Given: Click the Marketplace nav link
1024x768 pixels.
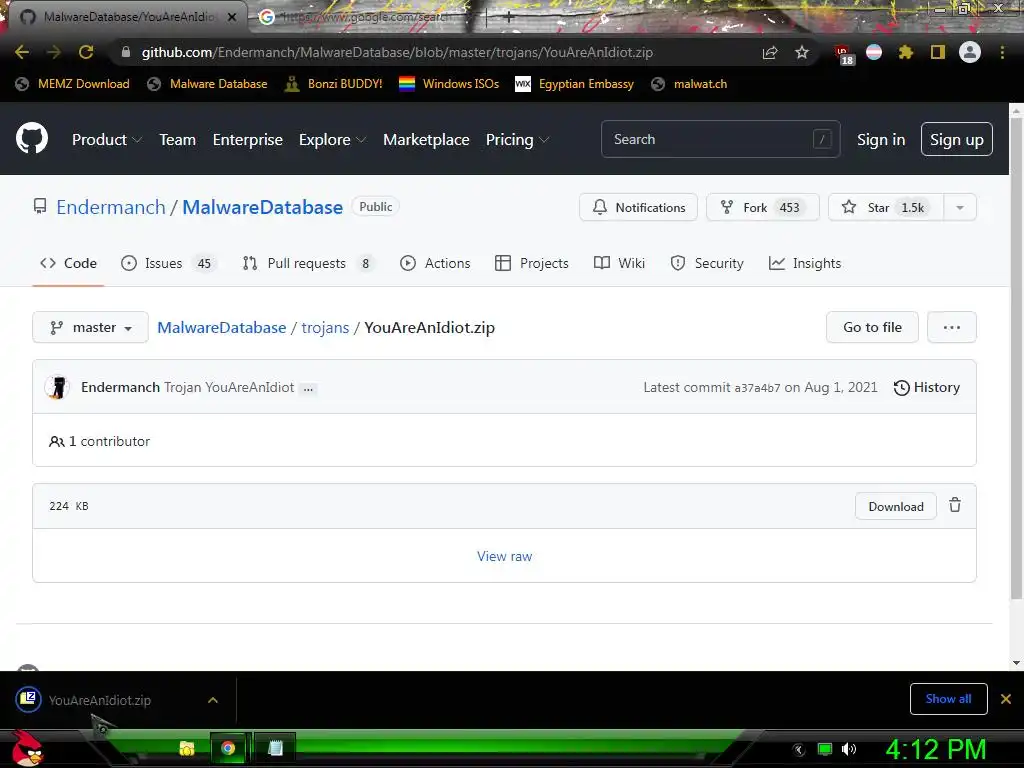Looking at the screenshot, I should tap(426, 139).
